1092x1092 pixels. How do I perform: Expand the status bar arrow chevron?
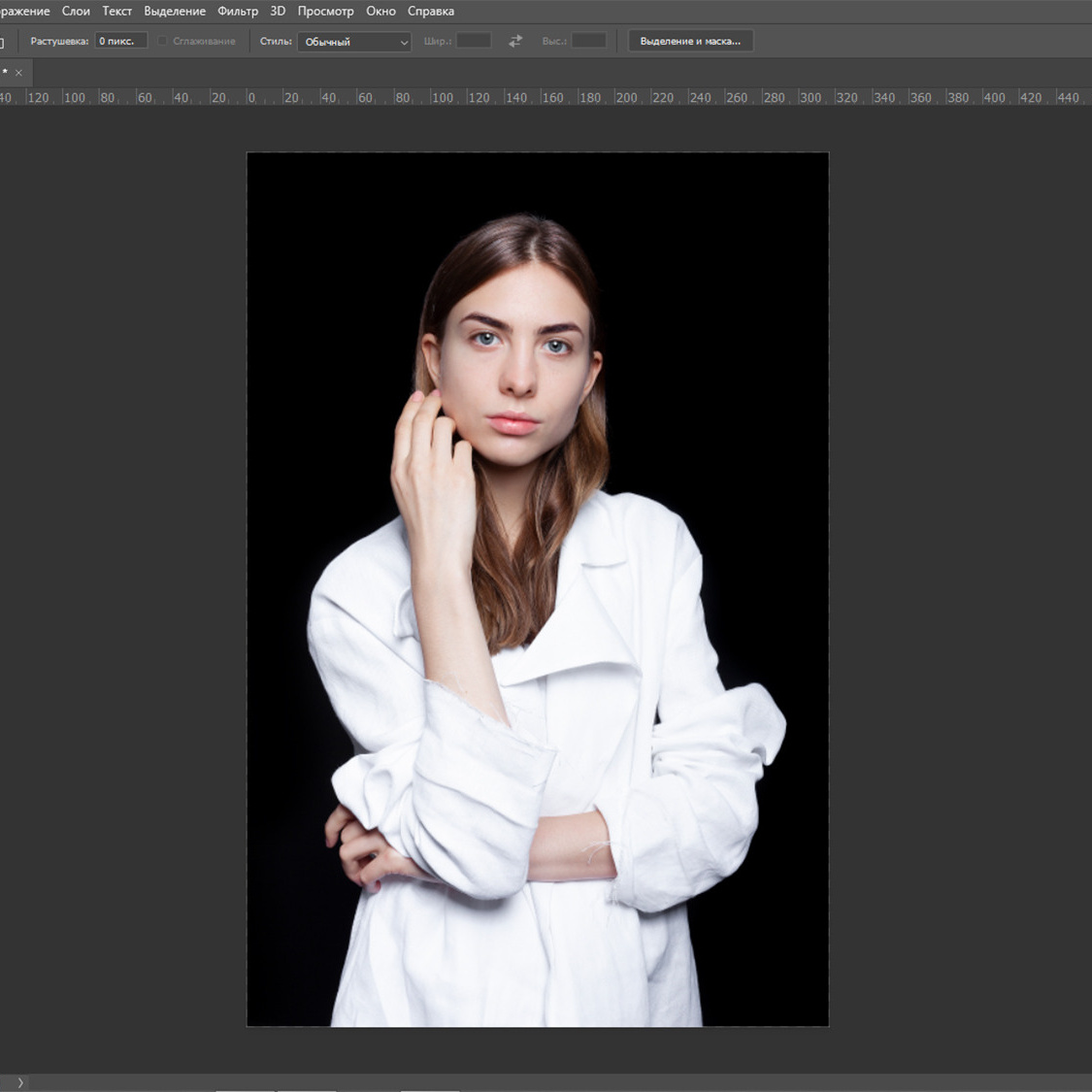pyautogui.click(x=19, y=1082)
